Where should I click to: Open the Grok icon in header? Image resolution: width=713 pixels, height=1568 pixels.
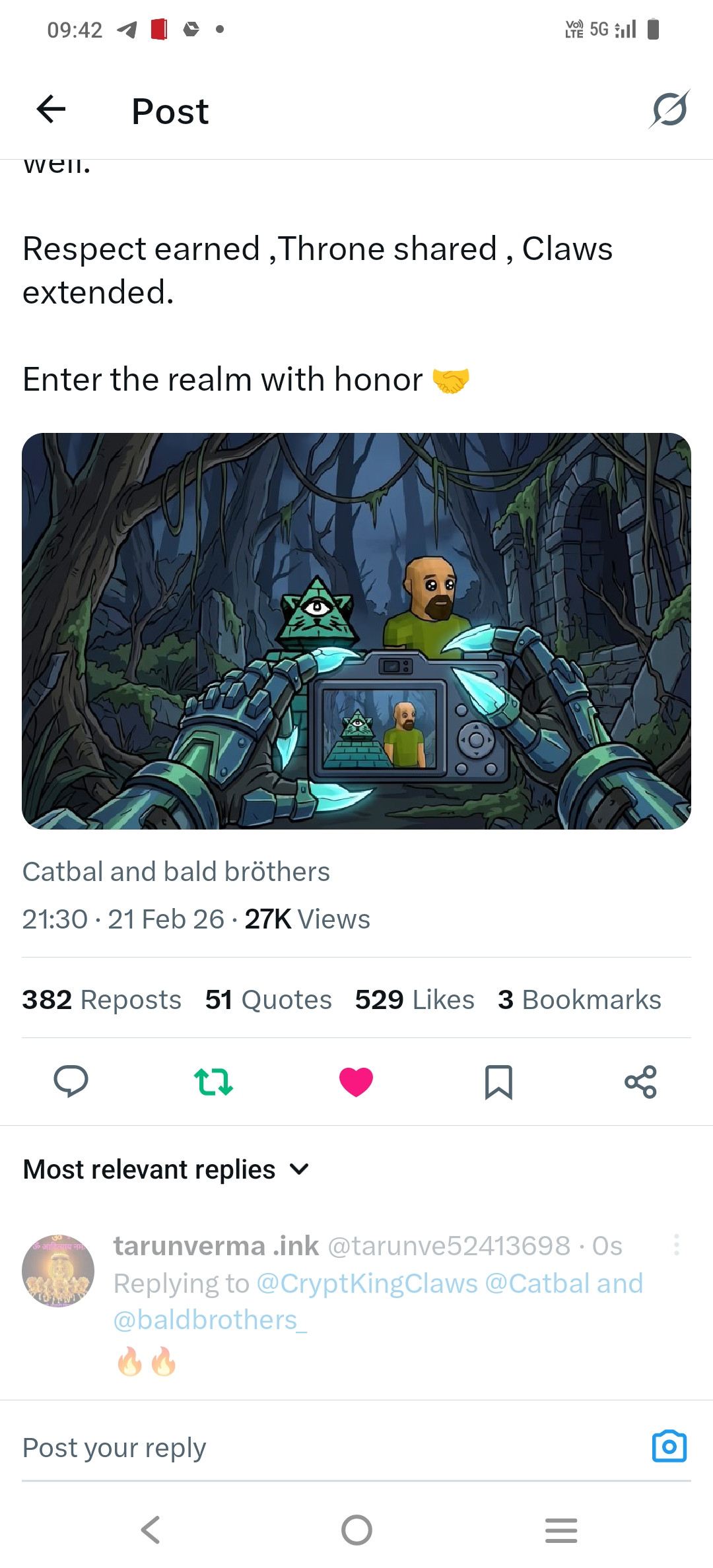pos(669,110)
